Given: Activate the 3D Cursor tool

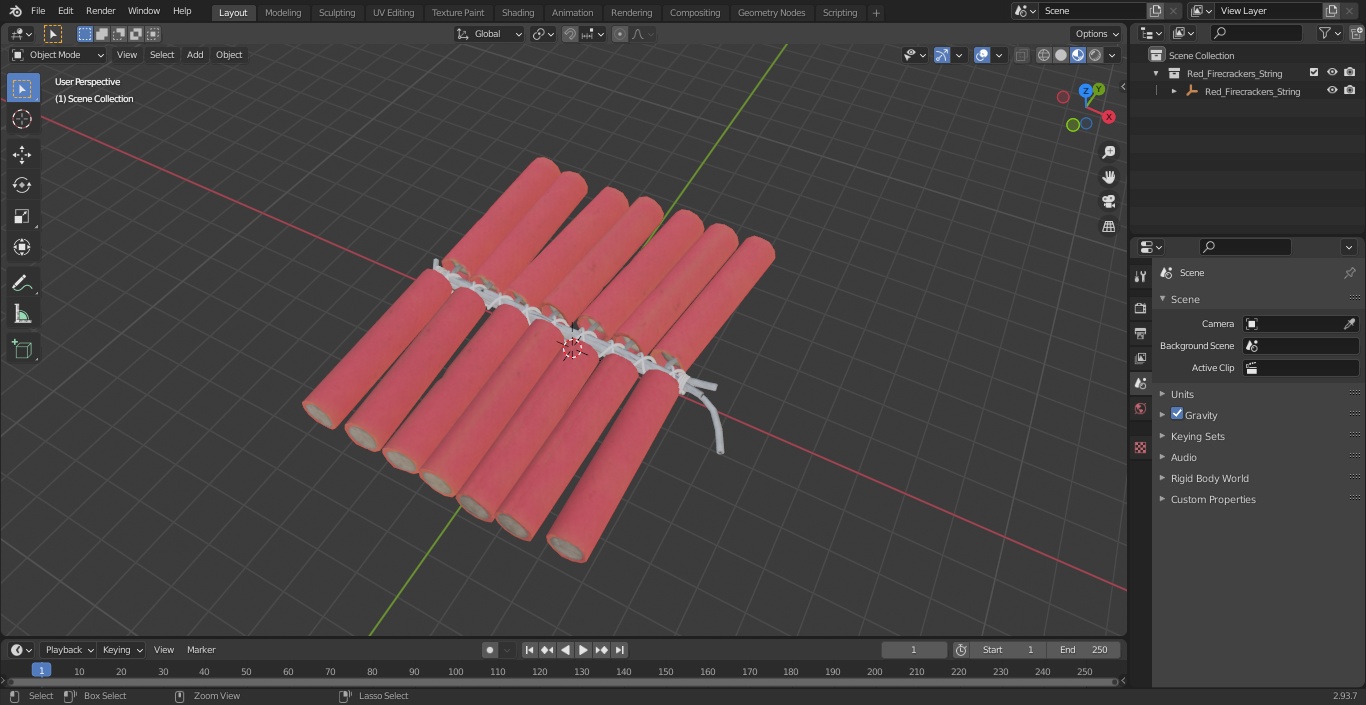Looking at the screenshot, I should click(22, 119).
